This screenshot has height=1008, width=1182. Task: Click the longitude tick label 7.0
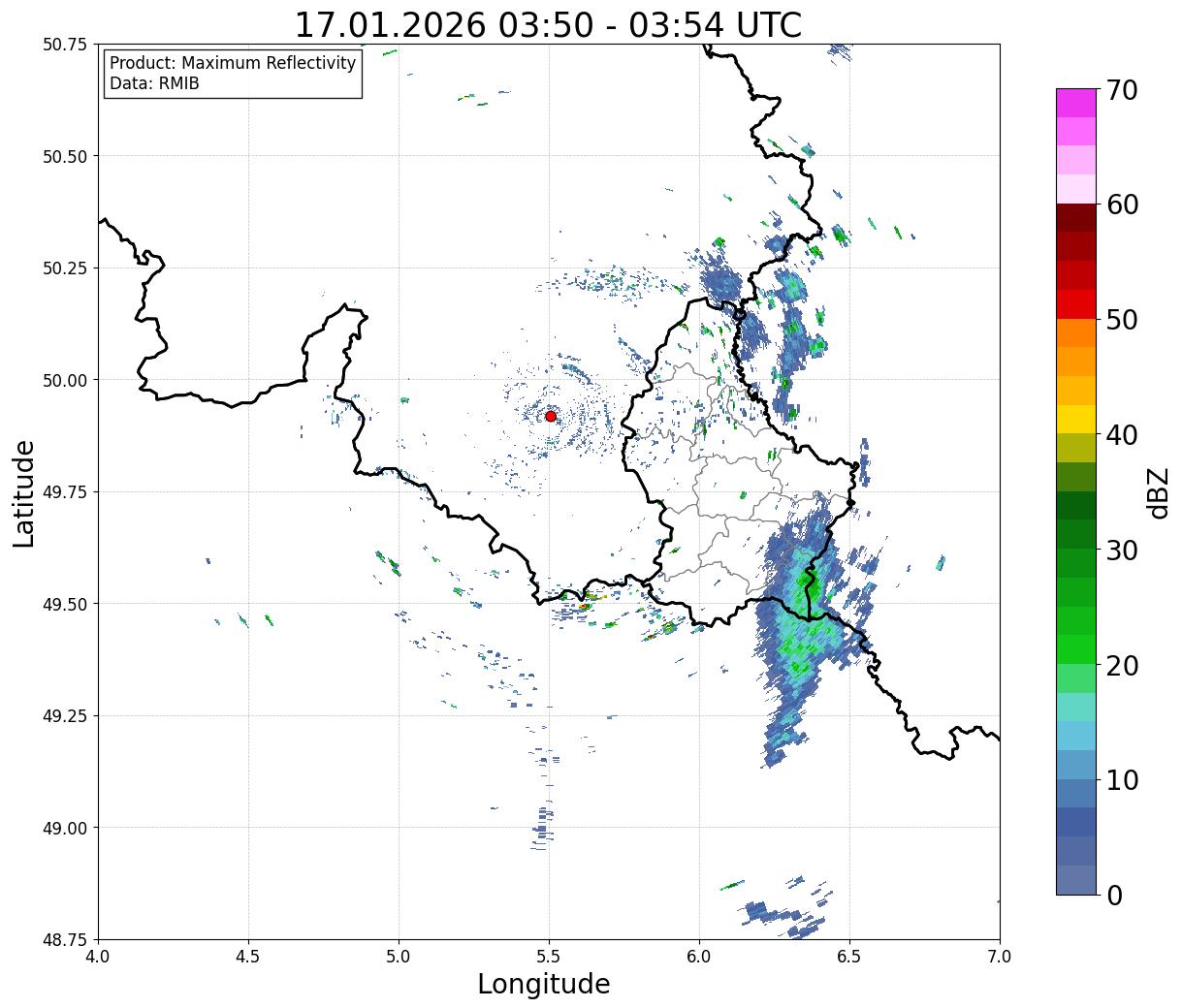(x=1000, y=956)
